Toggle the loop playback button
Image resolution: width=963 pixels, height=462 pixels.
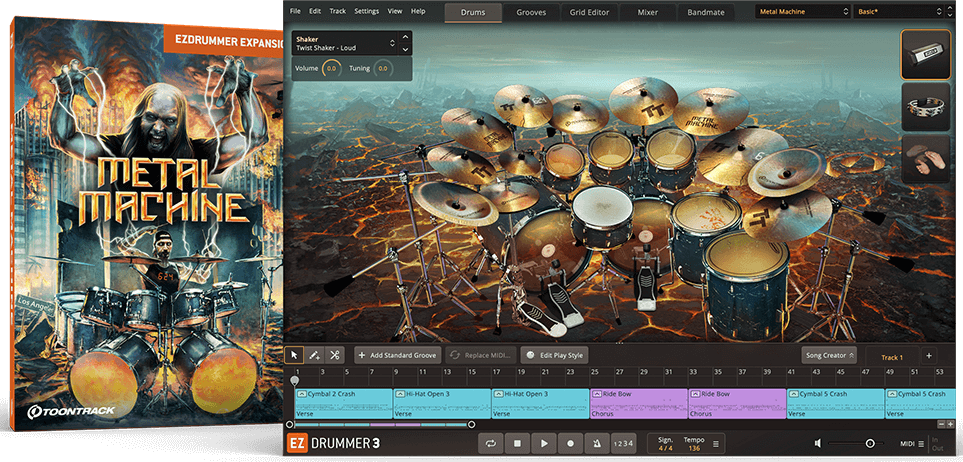coord(490,443)
